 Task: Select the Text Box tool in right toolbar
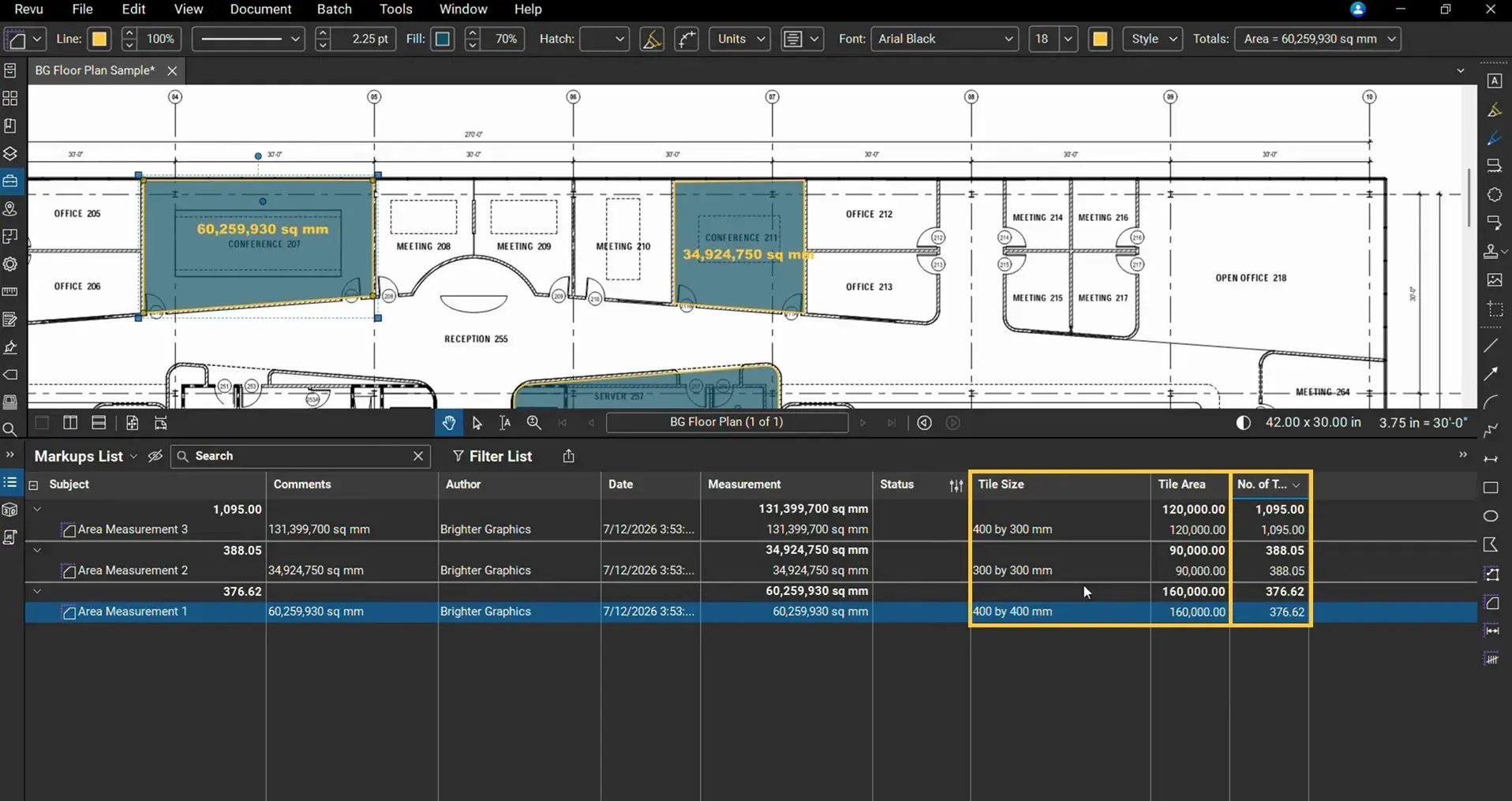(x=1494, y=81)
